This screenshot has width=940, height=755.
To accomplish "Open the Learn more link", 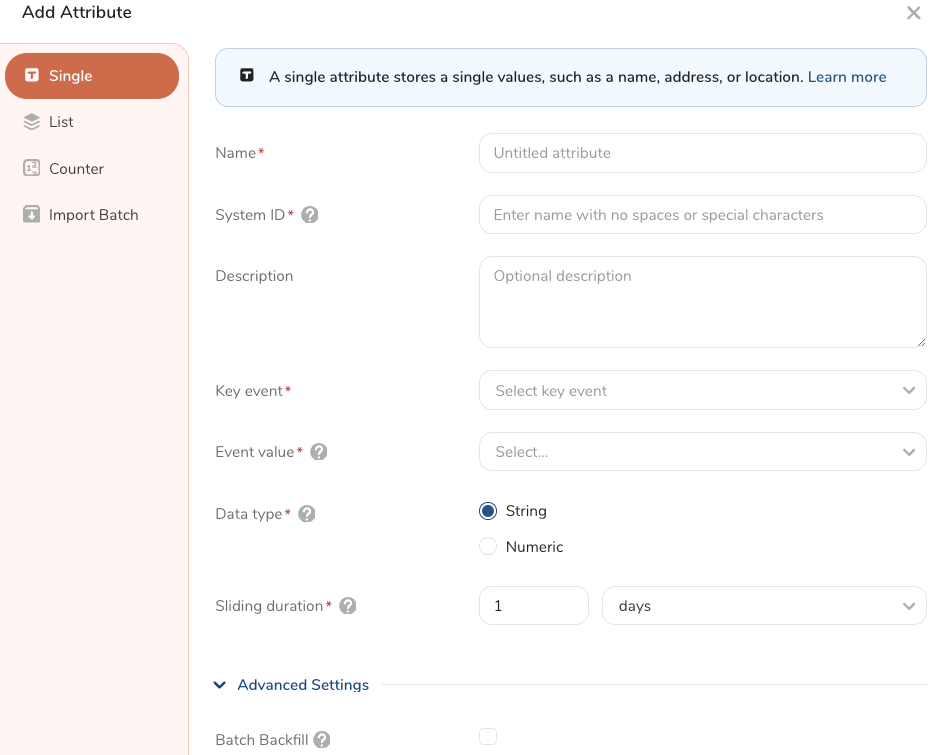I will click(846, 77).
